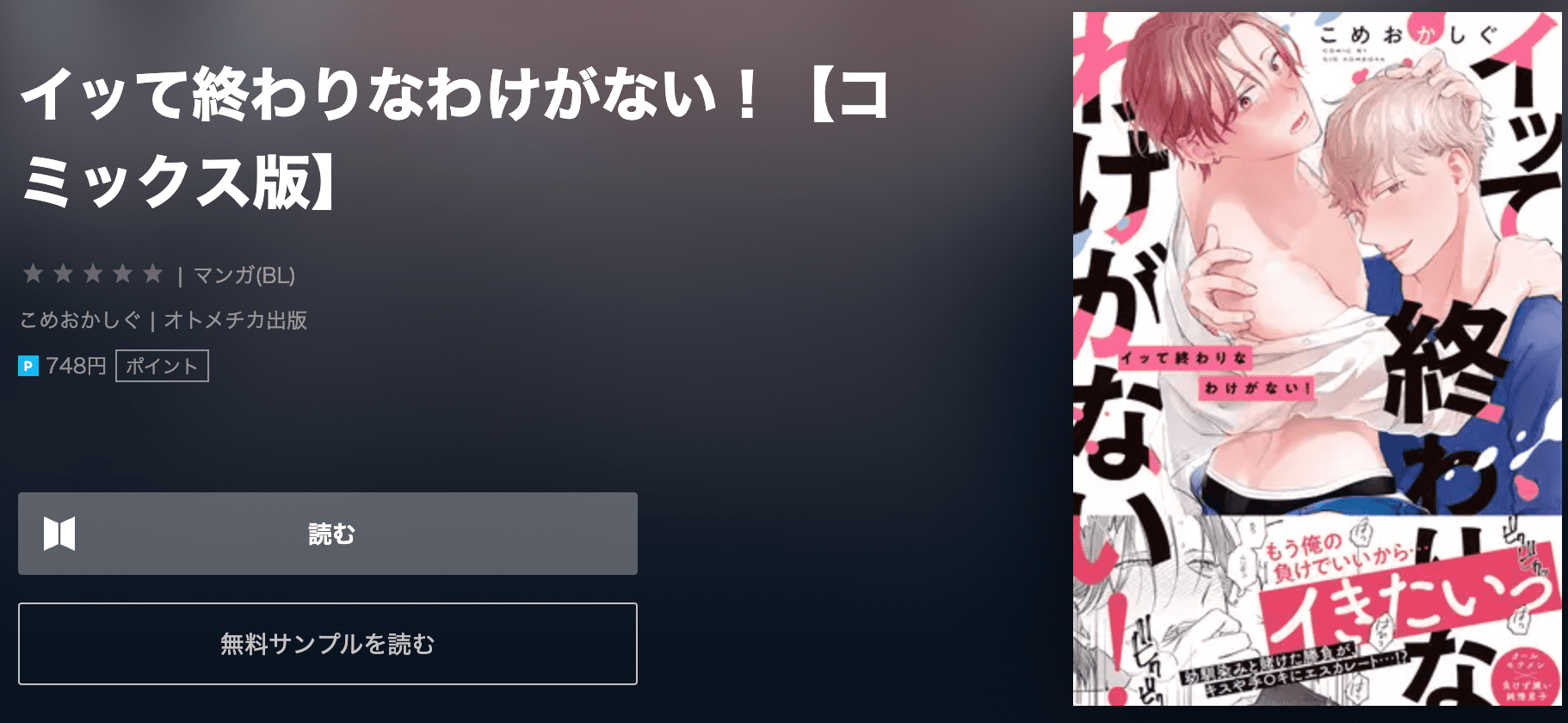Click author name printed on cover
This screenshot has width=1568, height=723.
pos(1409,35)
